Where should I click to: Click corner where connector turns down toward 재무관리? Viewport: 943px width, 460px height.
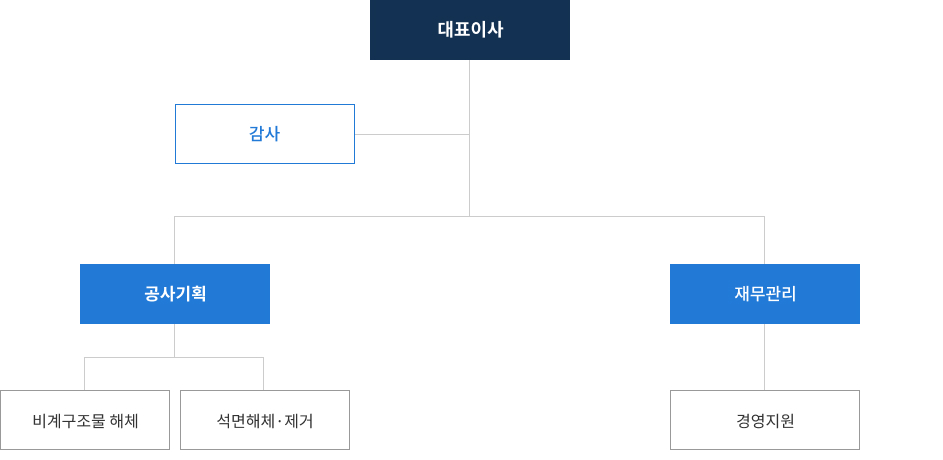pos(764,216)
